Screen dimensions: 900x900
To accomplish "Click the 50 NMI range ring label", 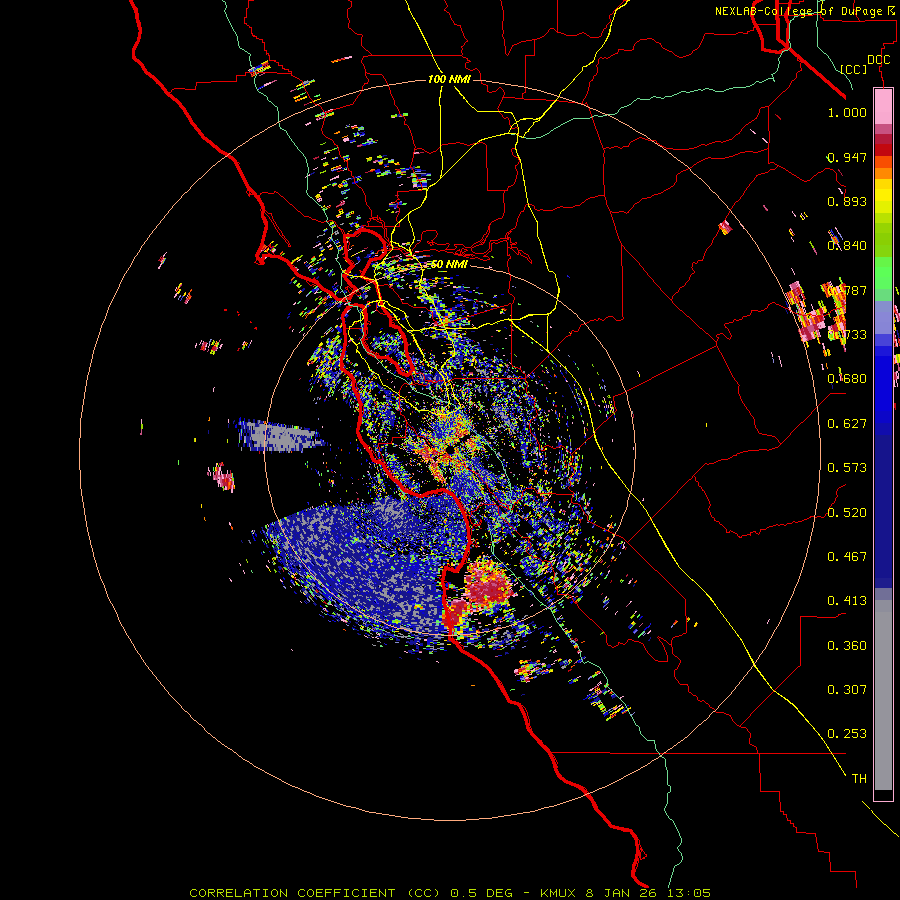I will tap(449, 265).
